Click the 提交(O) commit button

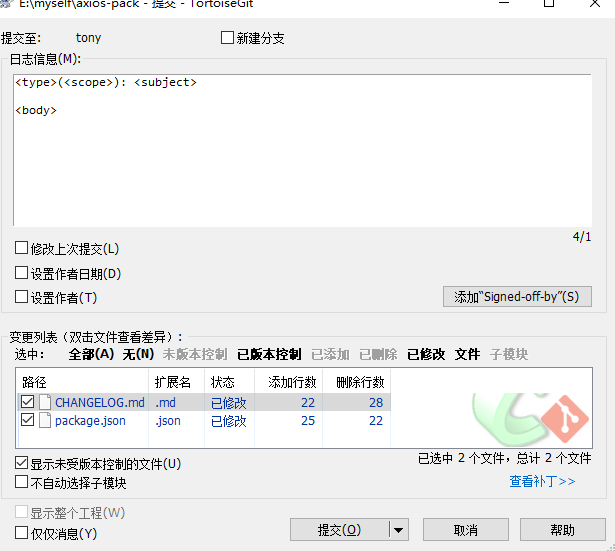click(339, 530)
